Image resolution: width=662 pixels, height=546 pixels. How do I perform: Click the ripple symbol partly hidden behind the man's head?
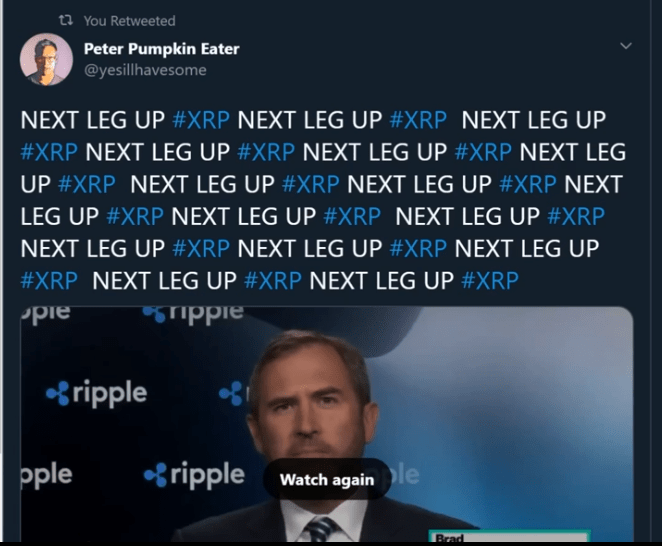tap(233, 394)
